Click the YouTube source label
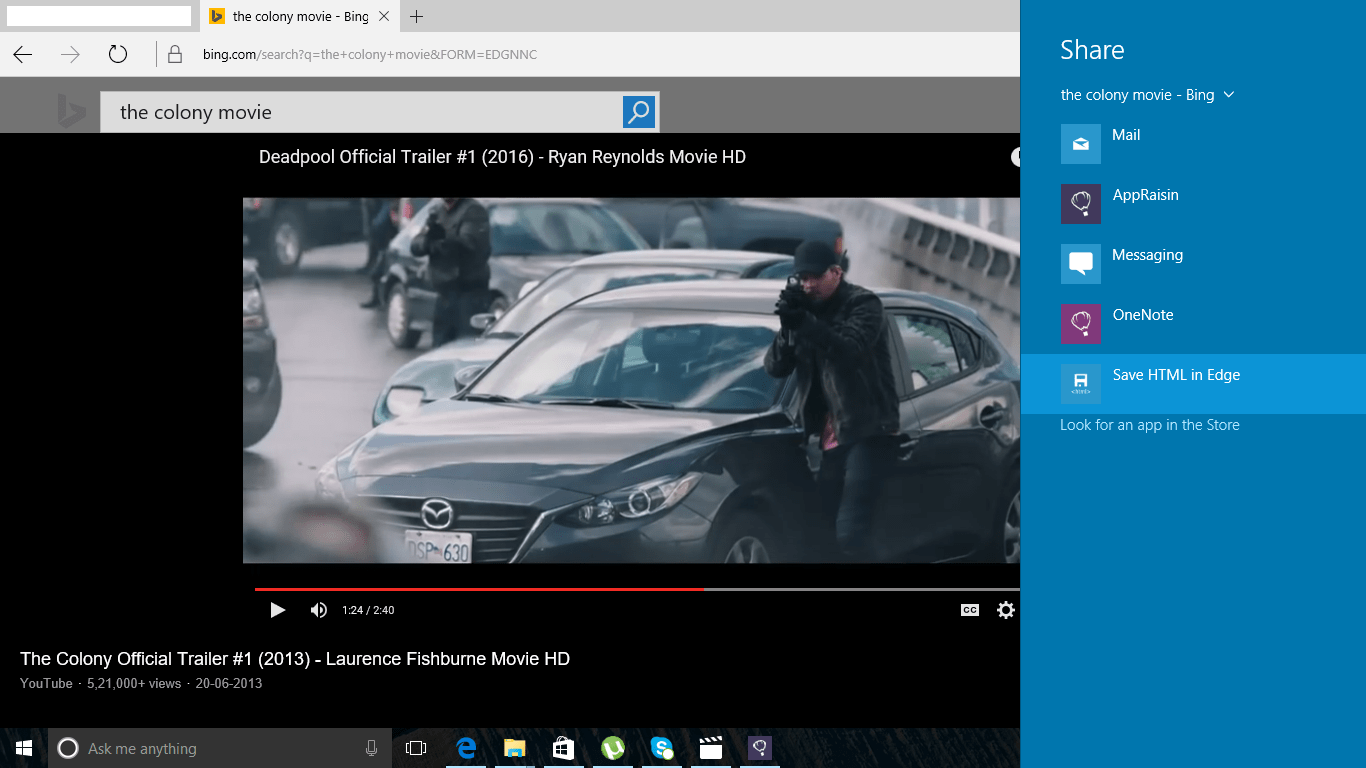This screenshot has height=768, width=1366. (x=46, y=684)
